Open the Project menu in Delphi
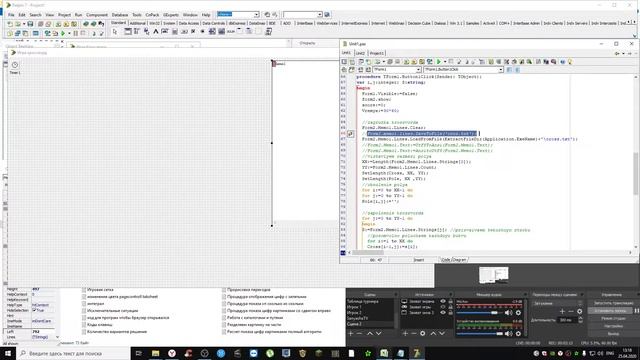The height and width of the screenshot is (360, 640). pos(64,15)
